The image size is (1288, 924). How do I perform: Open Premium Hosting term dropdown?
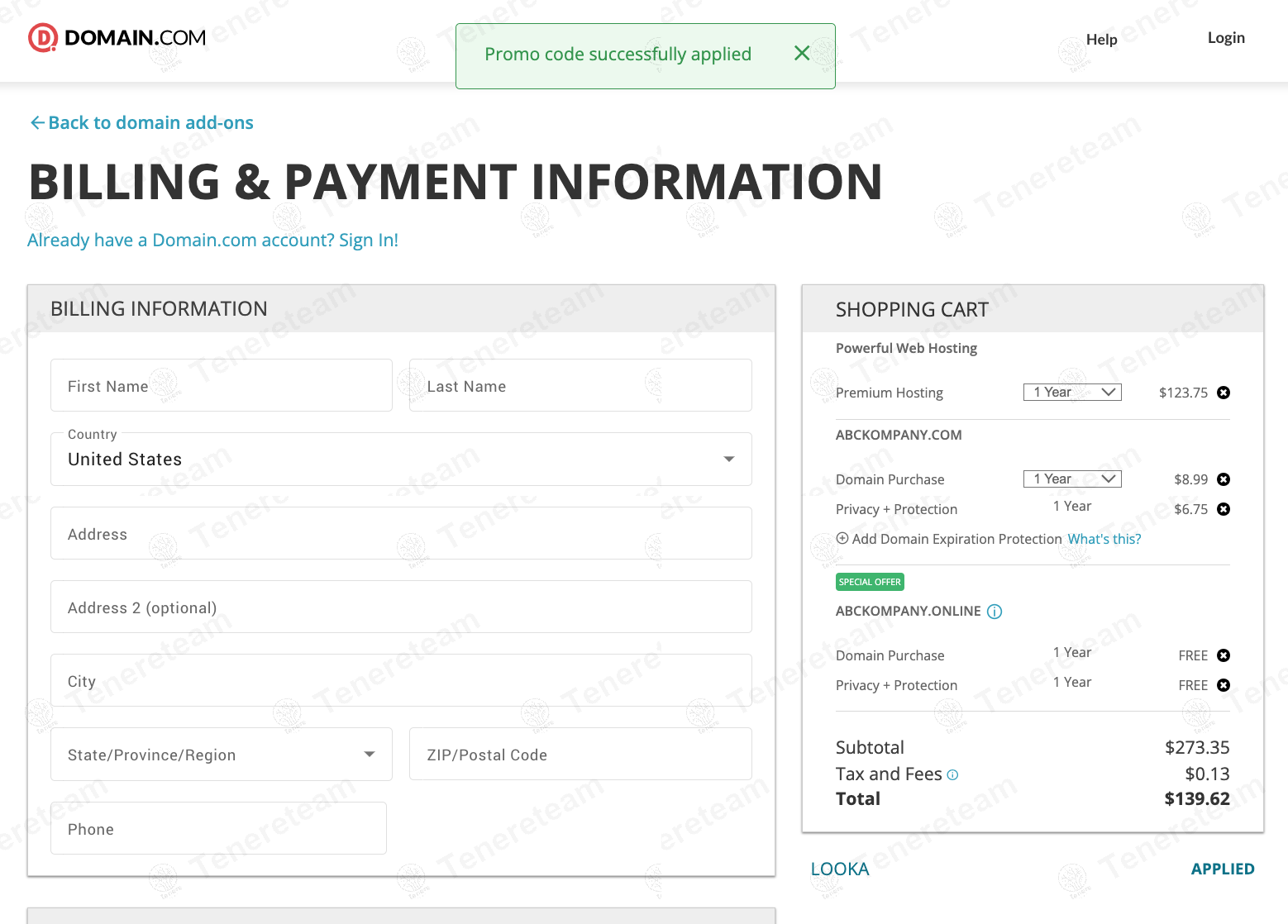coord(1072,393)
